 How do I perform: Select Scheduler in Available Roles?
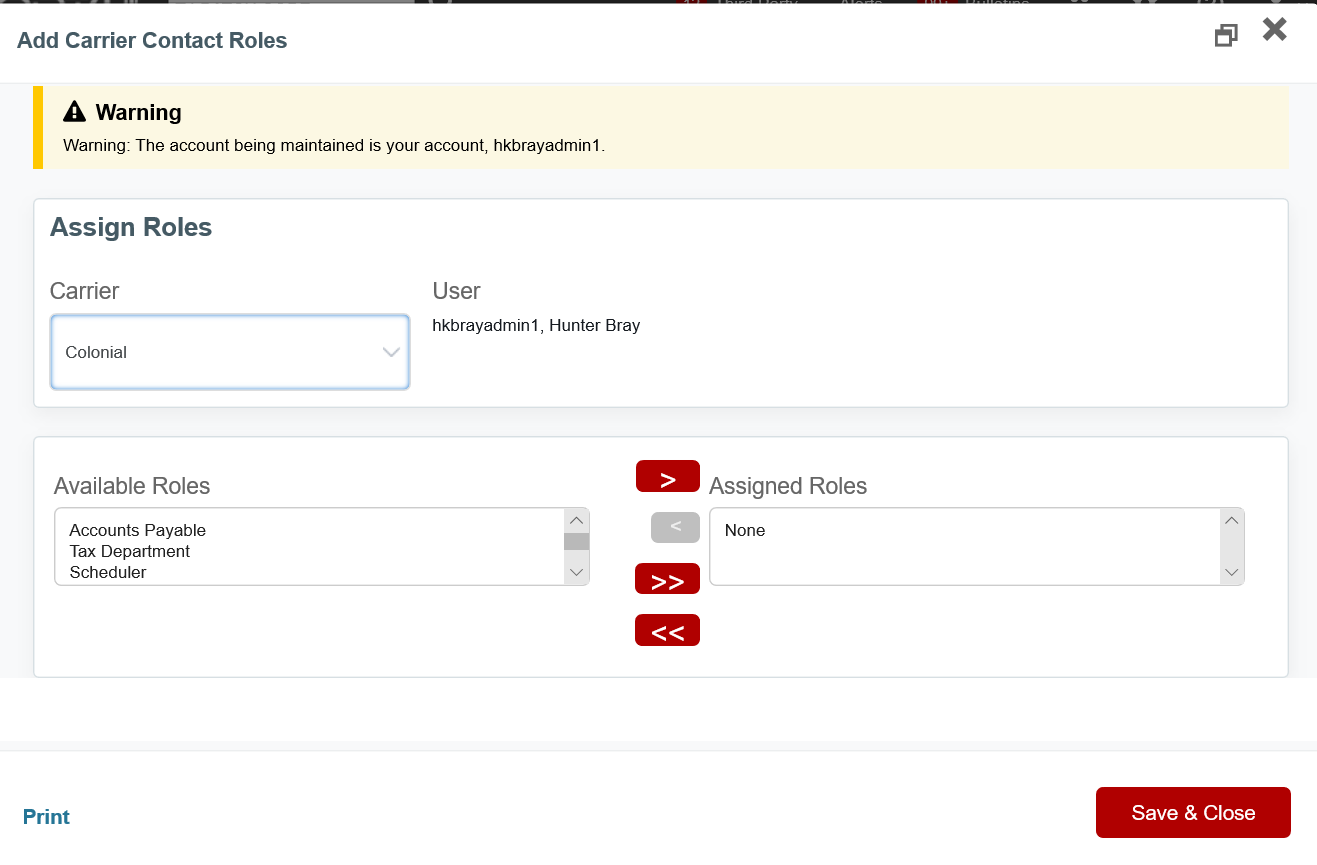[106, 572]
